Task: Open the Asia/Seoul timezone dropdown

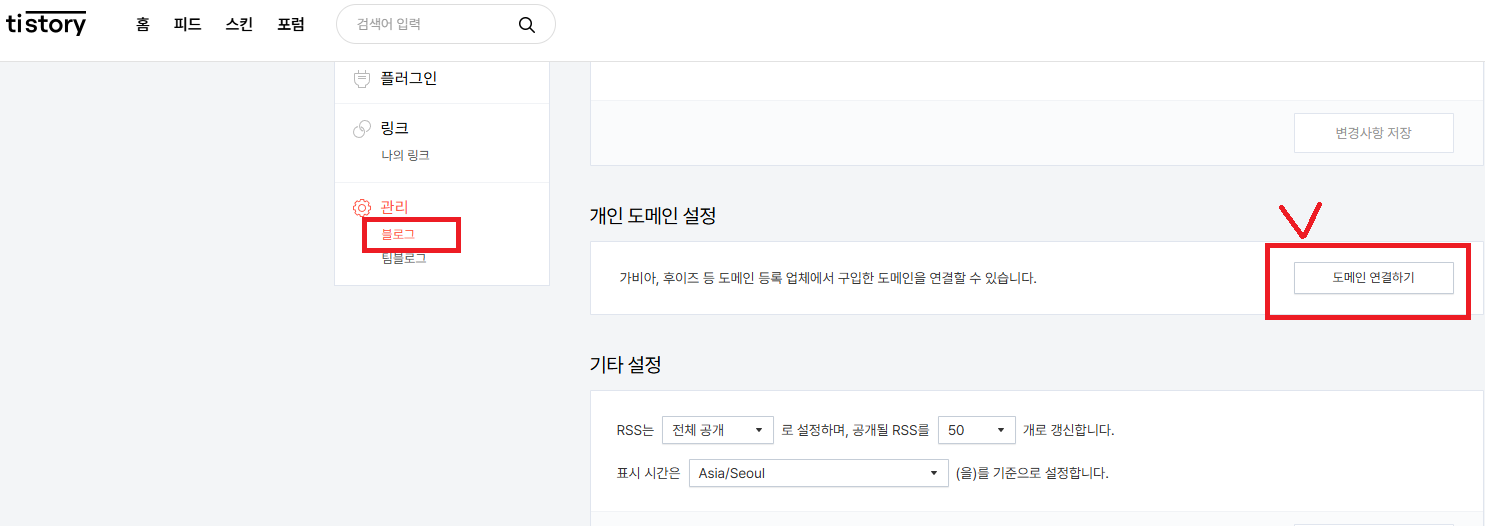Action: click(x=818, y=473)
